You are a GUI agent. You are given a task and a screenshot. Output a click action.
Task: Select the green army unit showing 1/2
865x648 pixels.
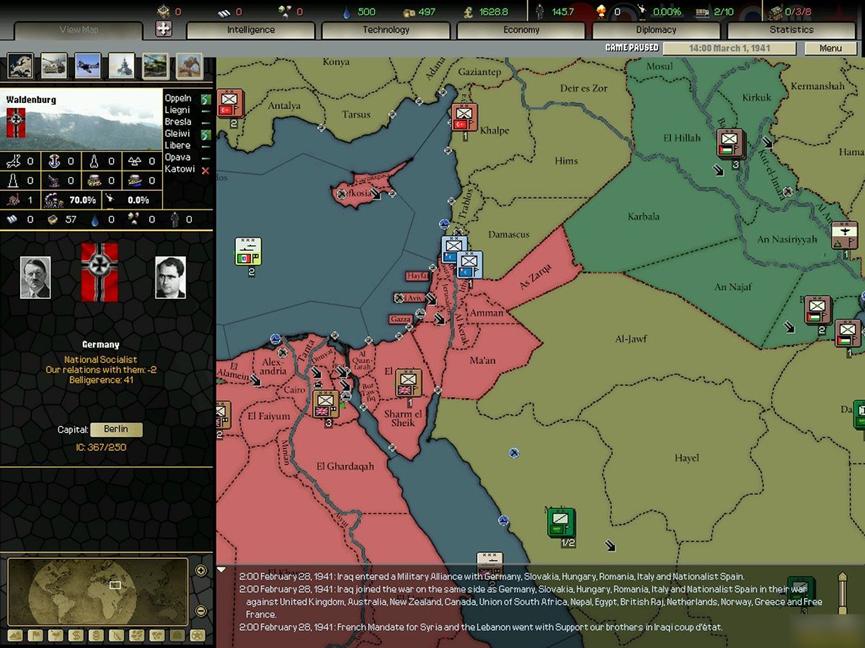[561, 522]
